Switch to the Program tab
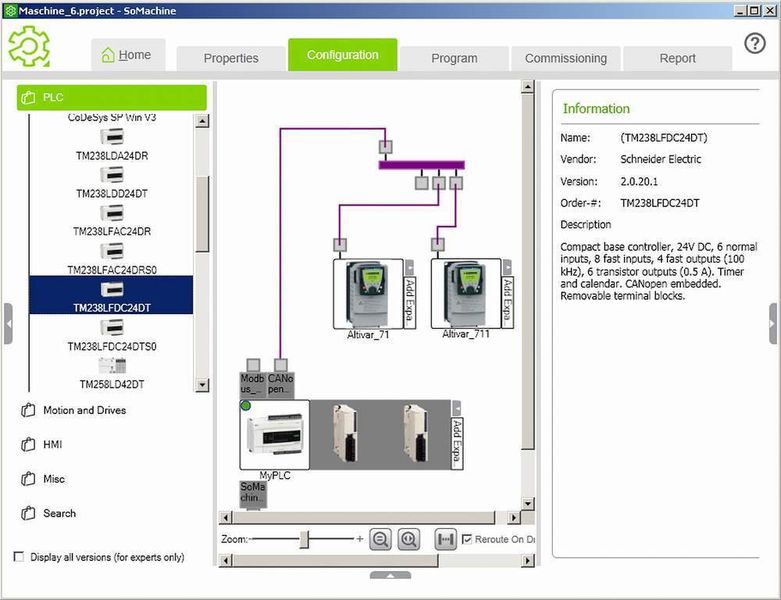 pyautogui.click(x=454, y=58)
